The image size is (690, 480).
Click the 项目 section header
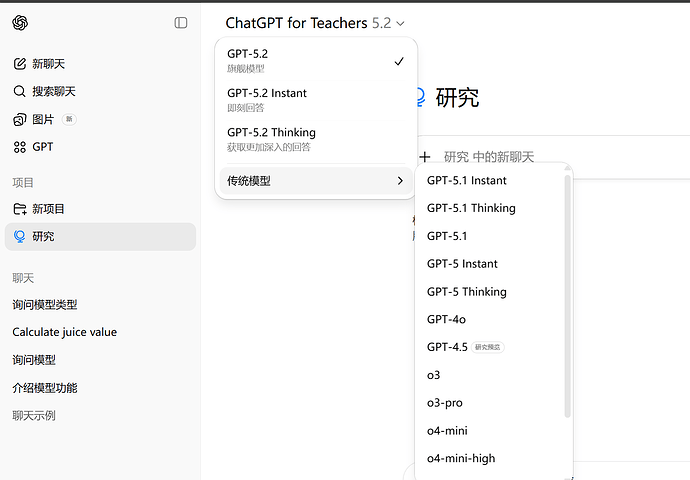[23, 183]
